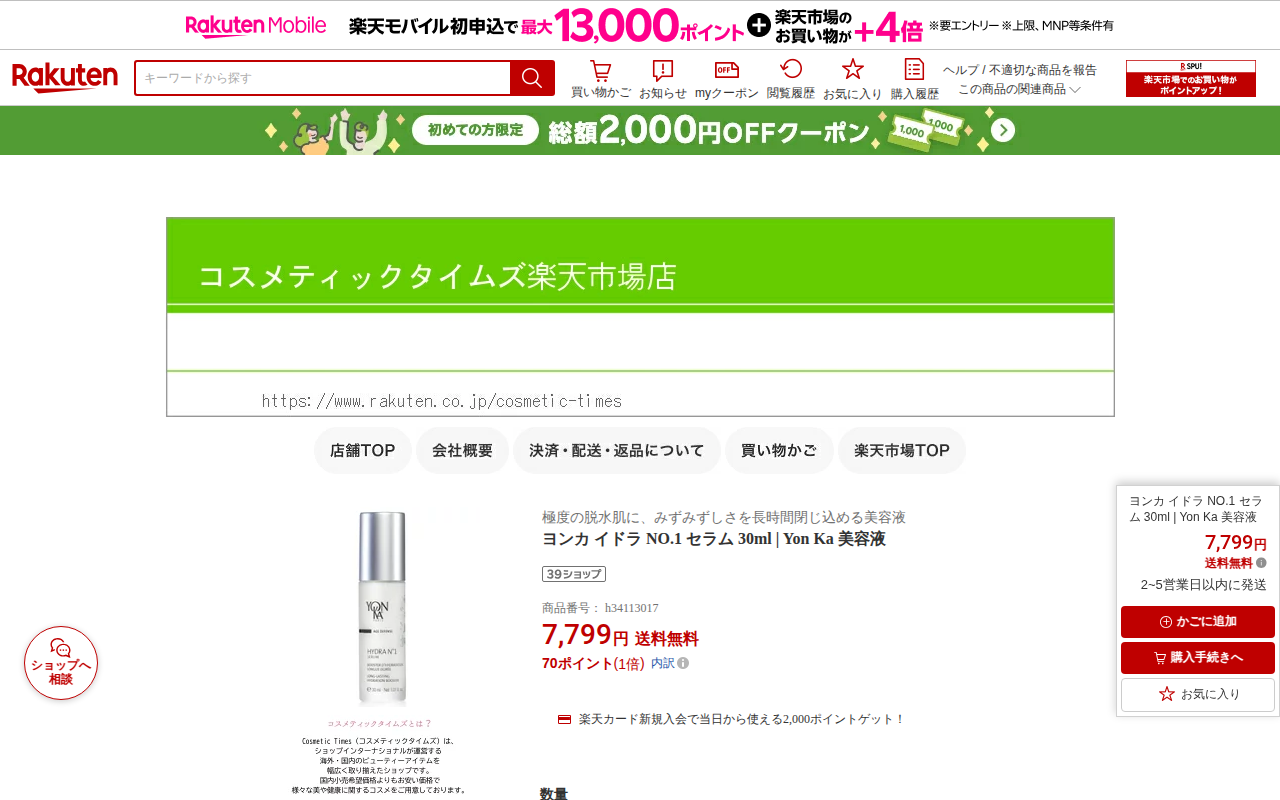Open 決済・配送・返品について tab
This screenshot has width=1280, height=800.
point(617,450)
